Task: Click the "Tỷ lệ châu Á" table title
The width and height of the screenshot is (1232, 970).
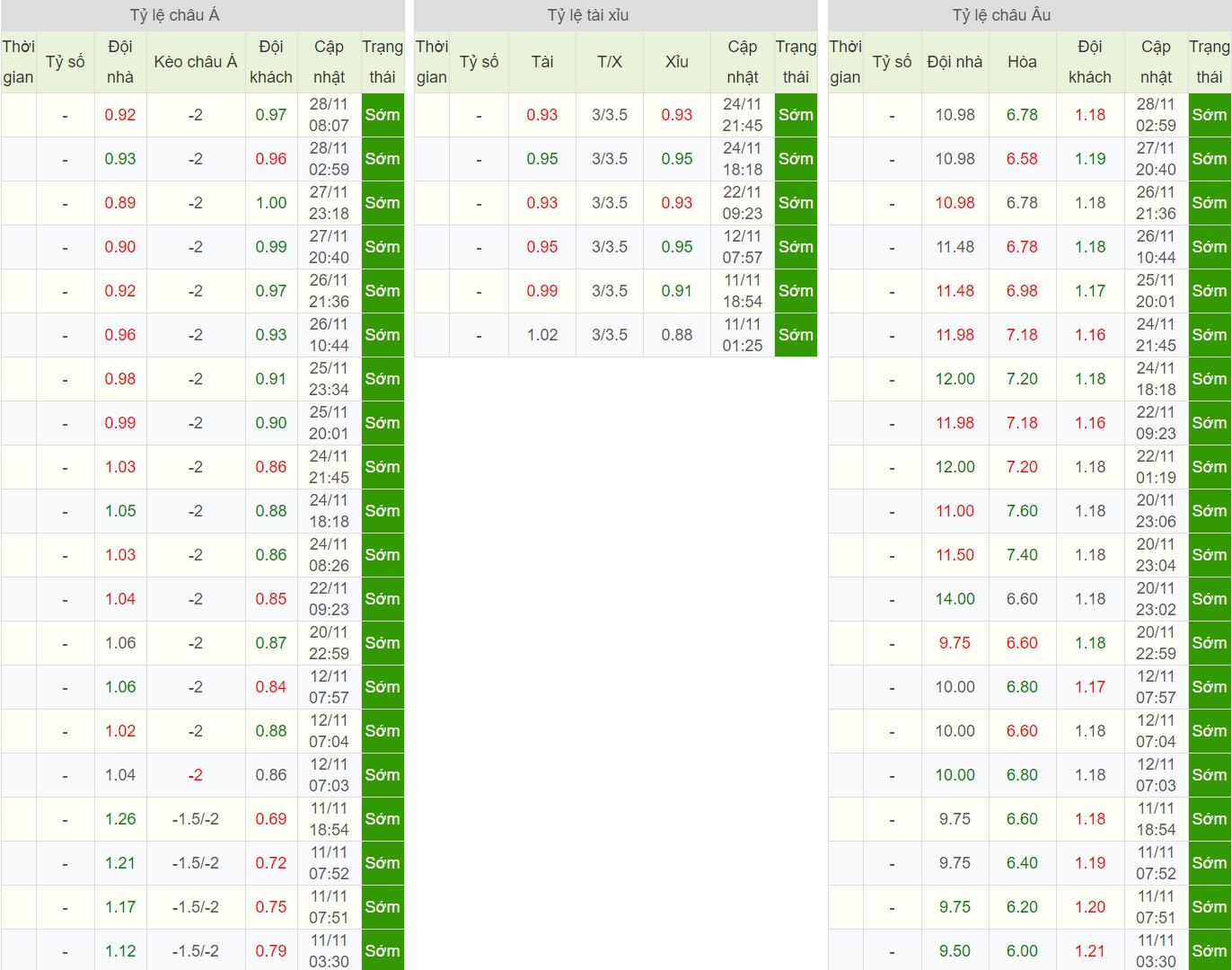Action: click(174, 15)
